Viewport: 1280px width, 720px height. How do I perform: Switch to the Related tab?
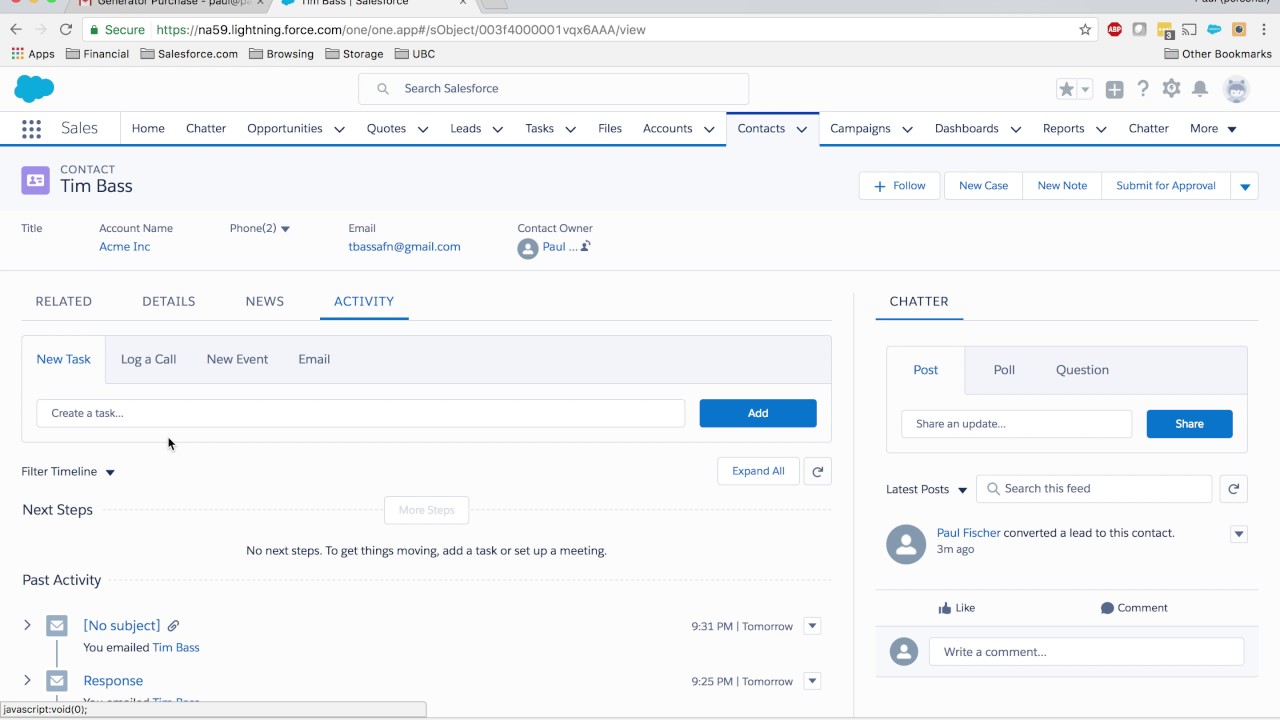tap(64, 301)
